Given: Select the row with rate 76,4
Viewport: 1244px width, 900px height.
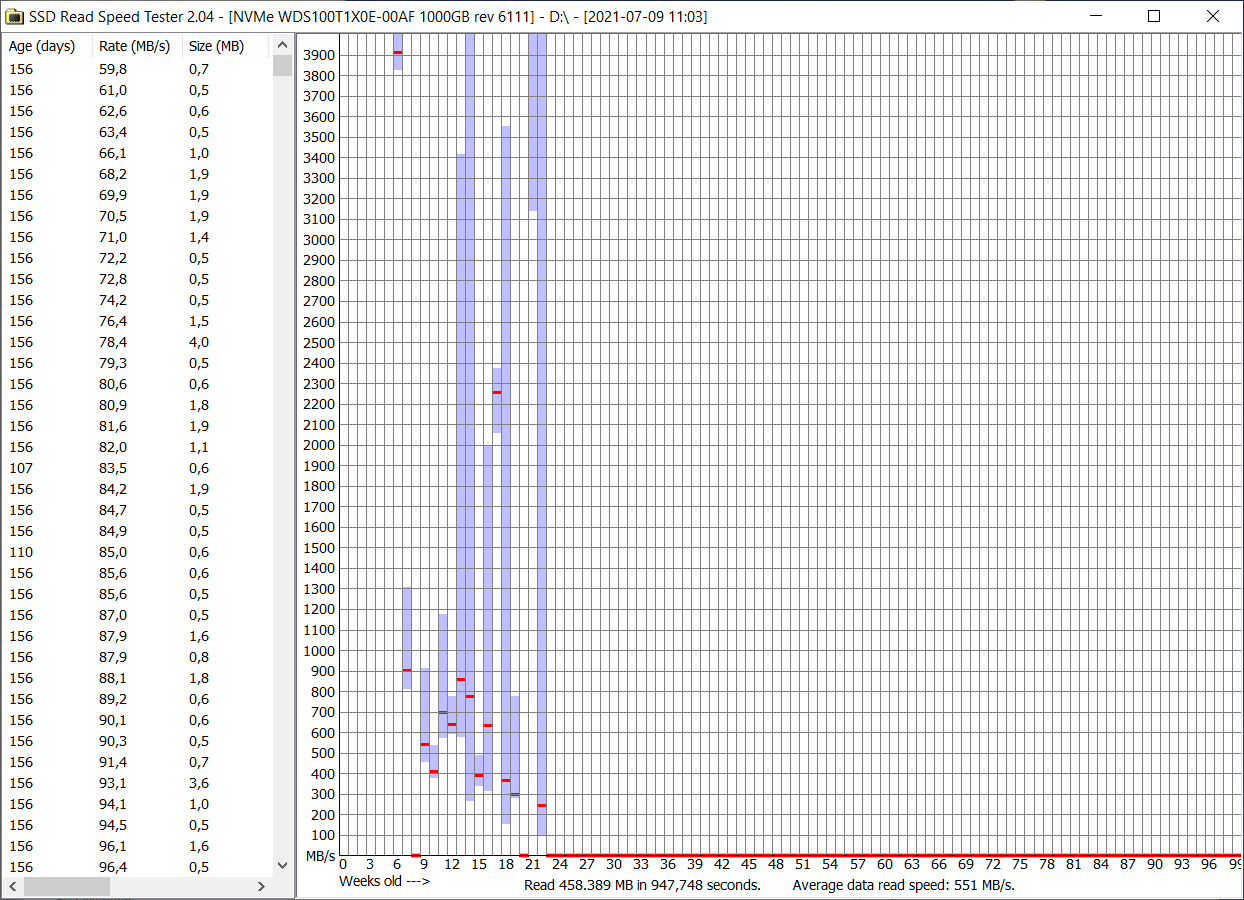Looking at the screenshot, I should (137, 321).
